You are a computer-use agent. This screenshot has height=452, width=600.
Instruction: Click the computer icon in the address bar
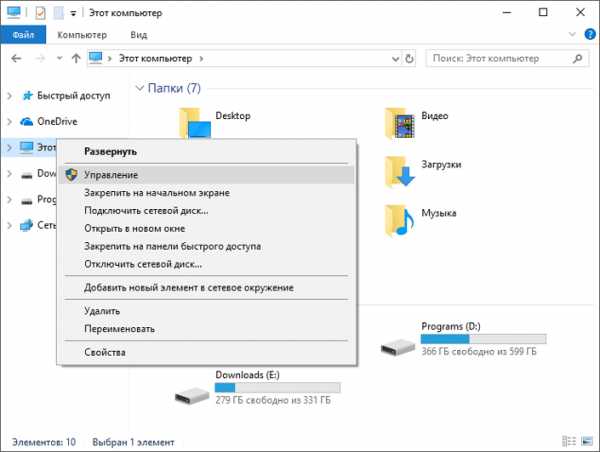(x=95, y=58)
